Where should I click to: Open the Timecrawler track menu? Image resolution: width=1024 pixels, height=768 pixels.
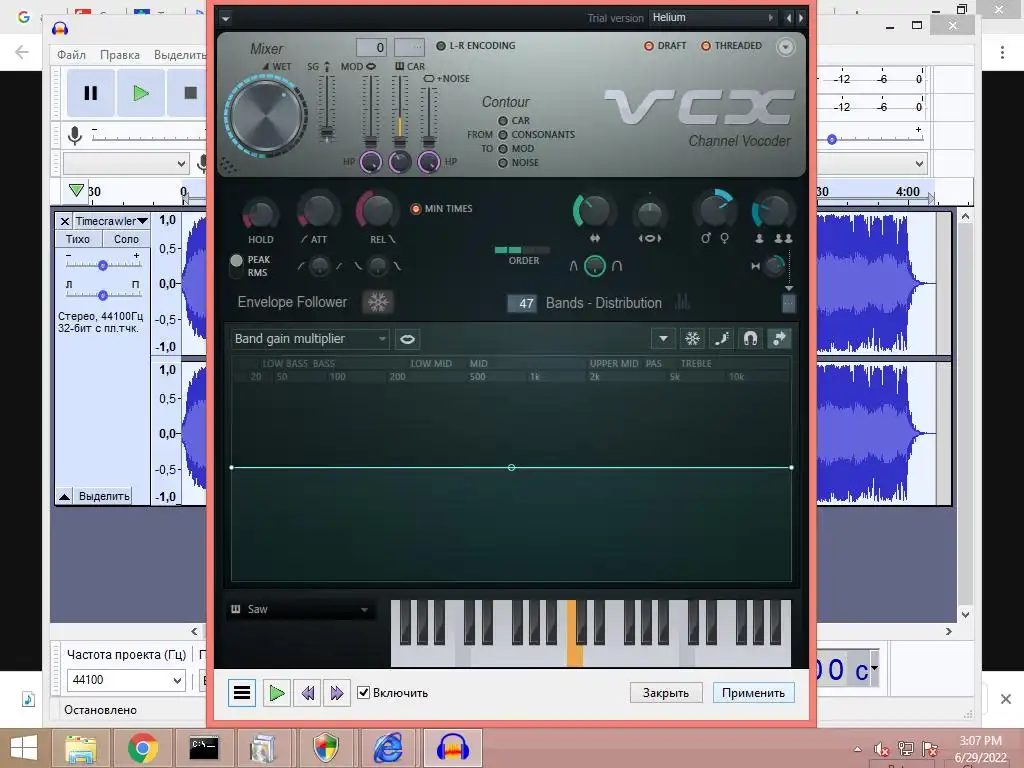(111, 221)
